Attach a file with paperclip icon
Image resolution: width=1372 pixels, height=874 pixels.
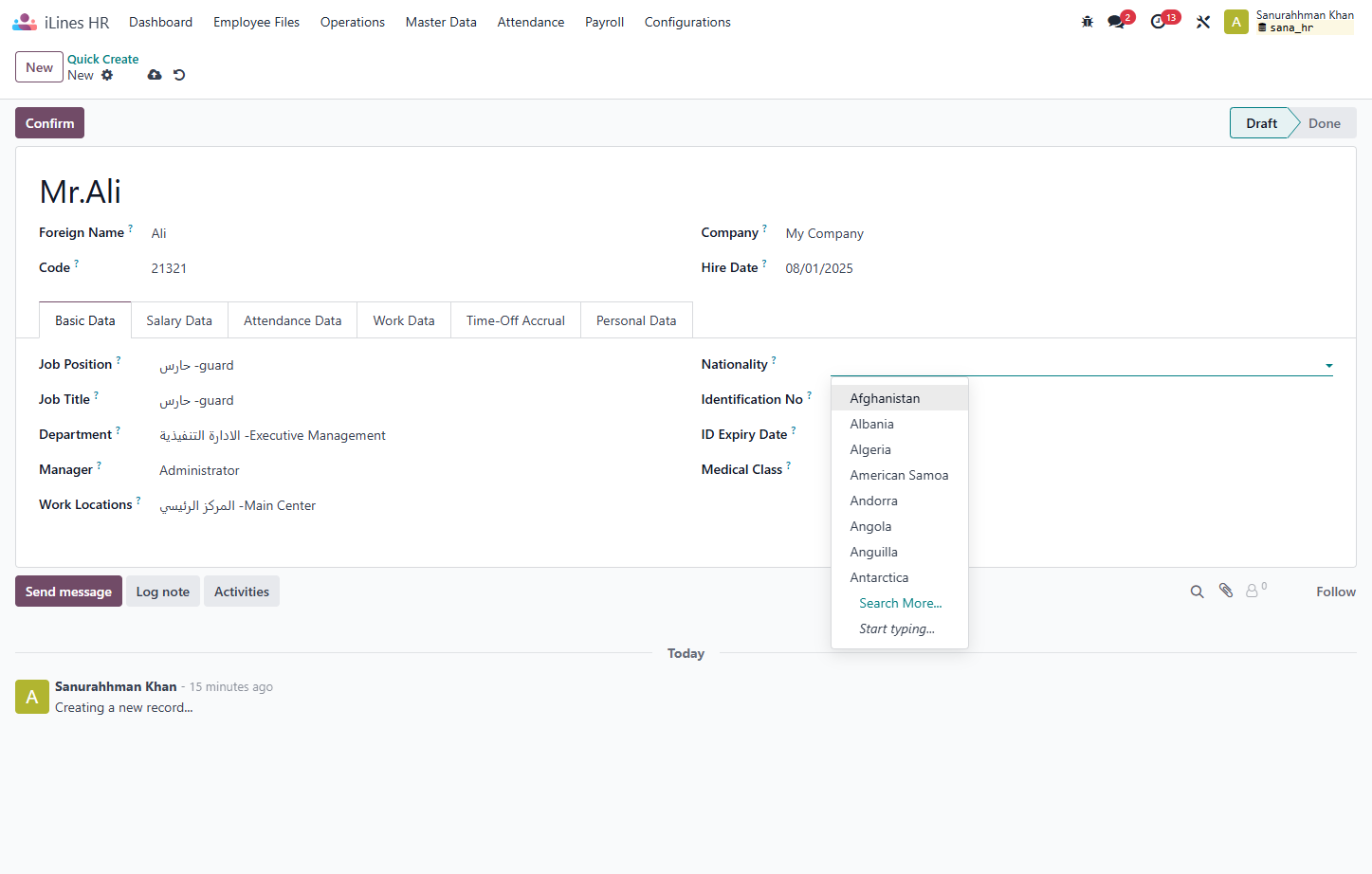pos(1226,591)
